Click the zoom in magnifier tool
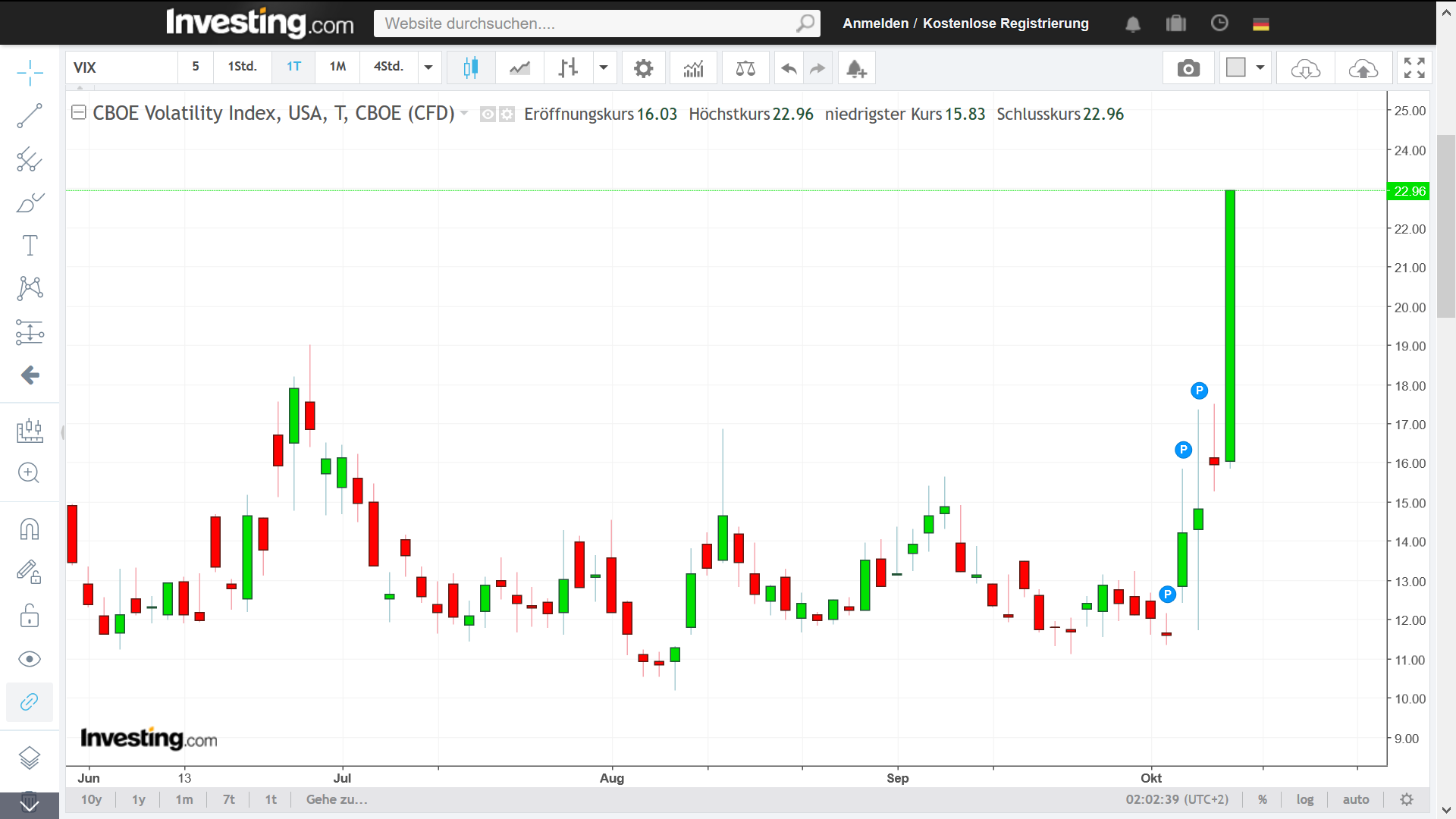This screenshot has width=1456, height=819. [30, 473]
